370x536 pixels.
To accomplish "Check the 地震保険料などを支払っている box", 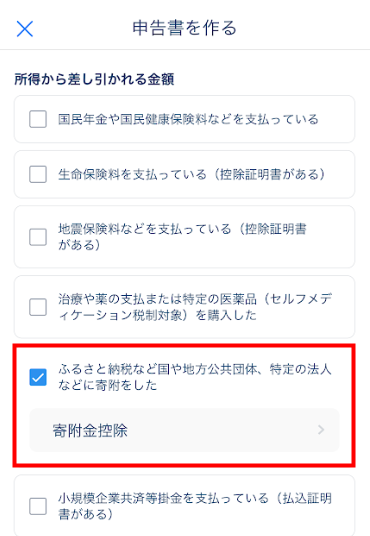I will pos(38,237).
